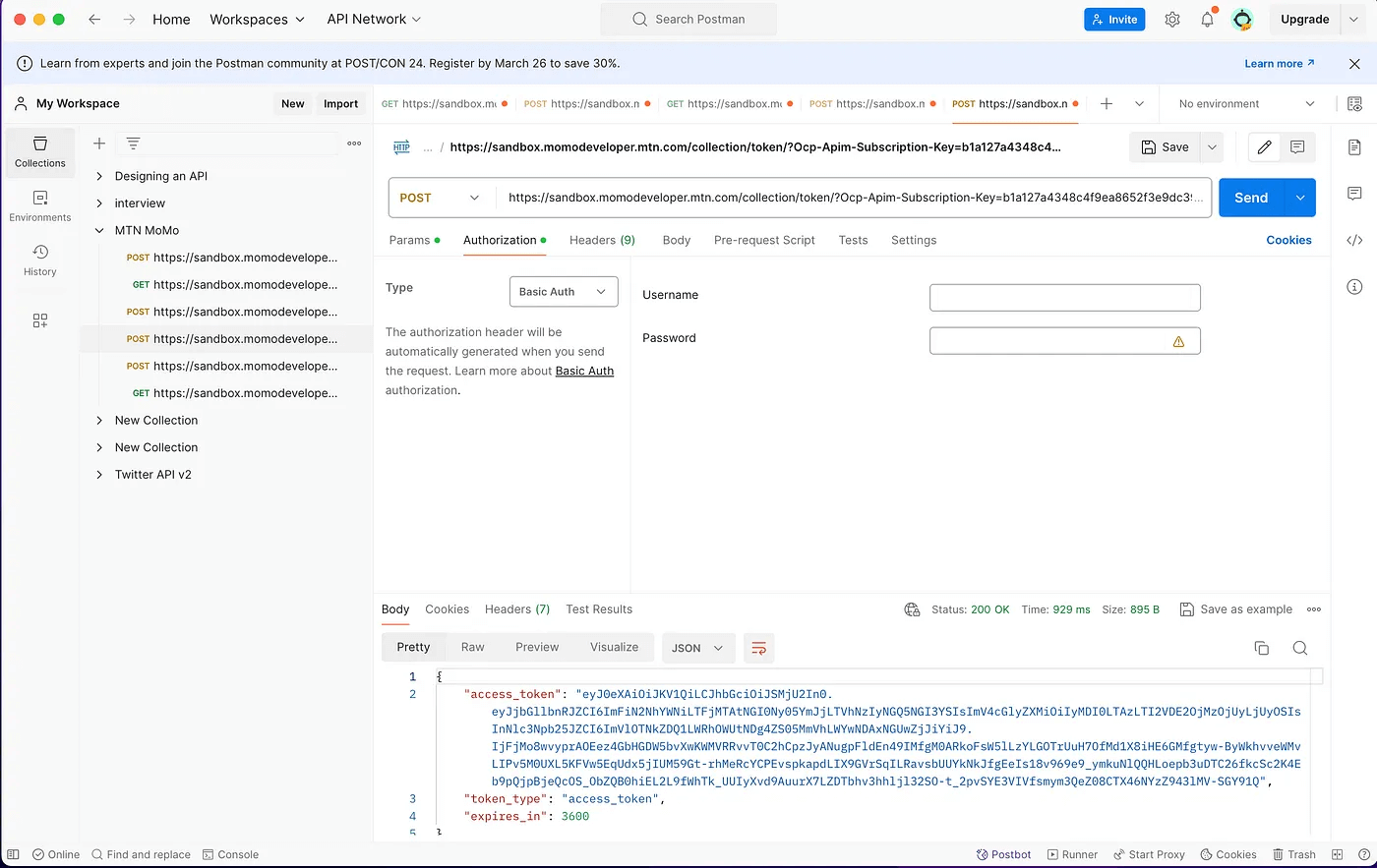1377x868 pixels.
Task: Switch to the Raw response view
Action: point(472,647)
